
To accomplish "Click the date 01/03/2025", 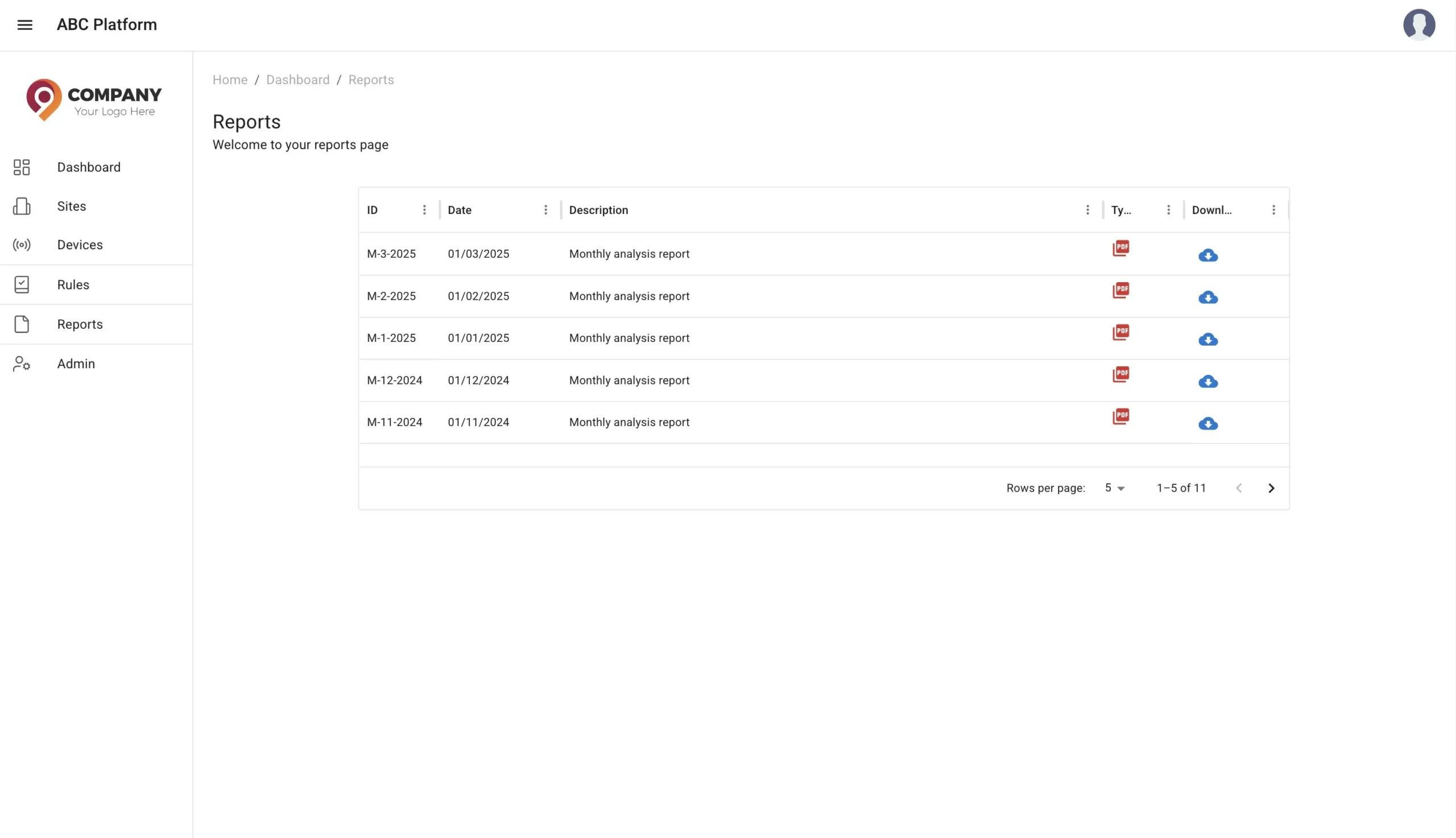I will [x=479, y=254].
